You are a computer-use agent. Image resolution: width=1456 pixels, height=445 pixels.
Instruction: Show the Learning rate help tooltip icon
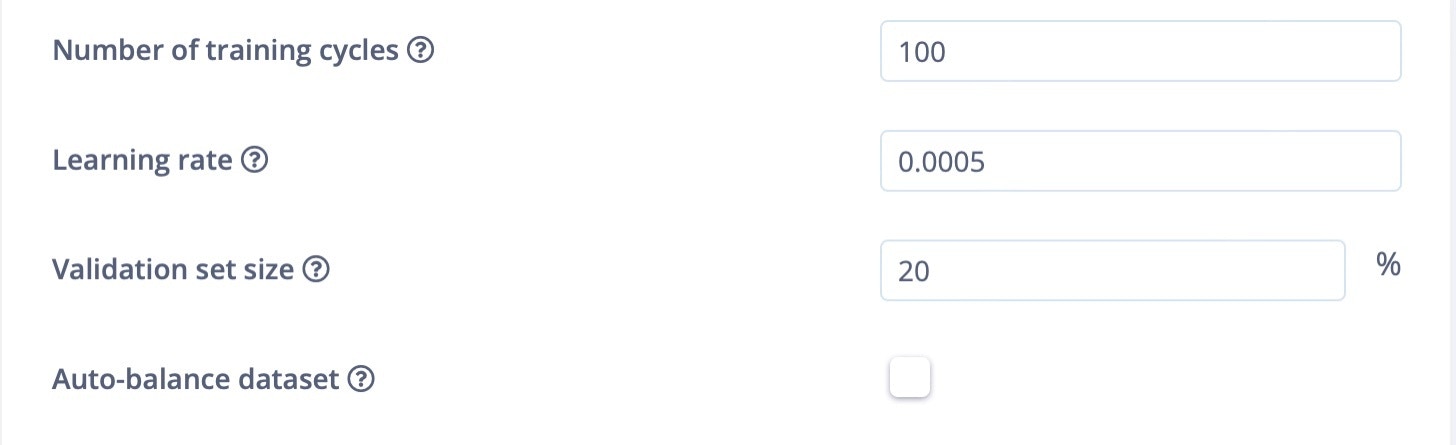pos(255,160)
